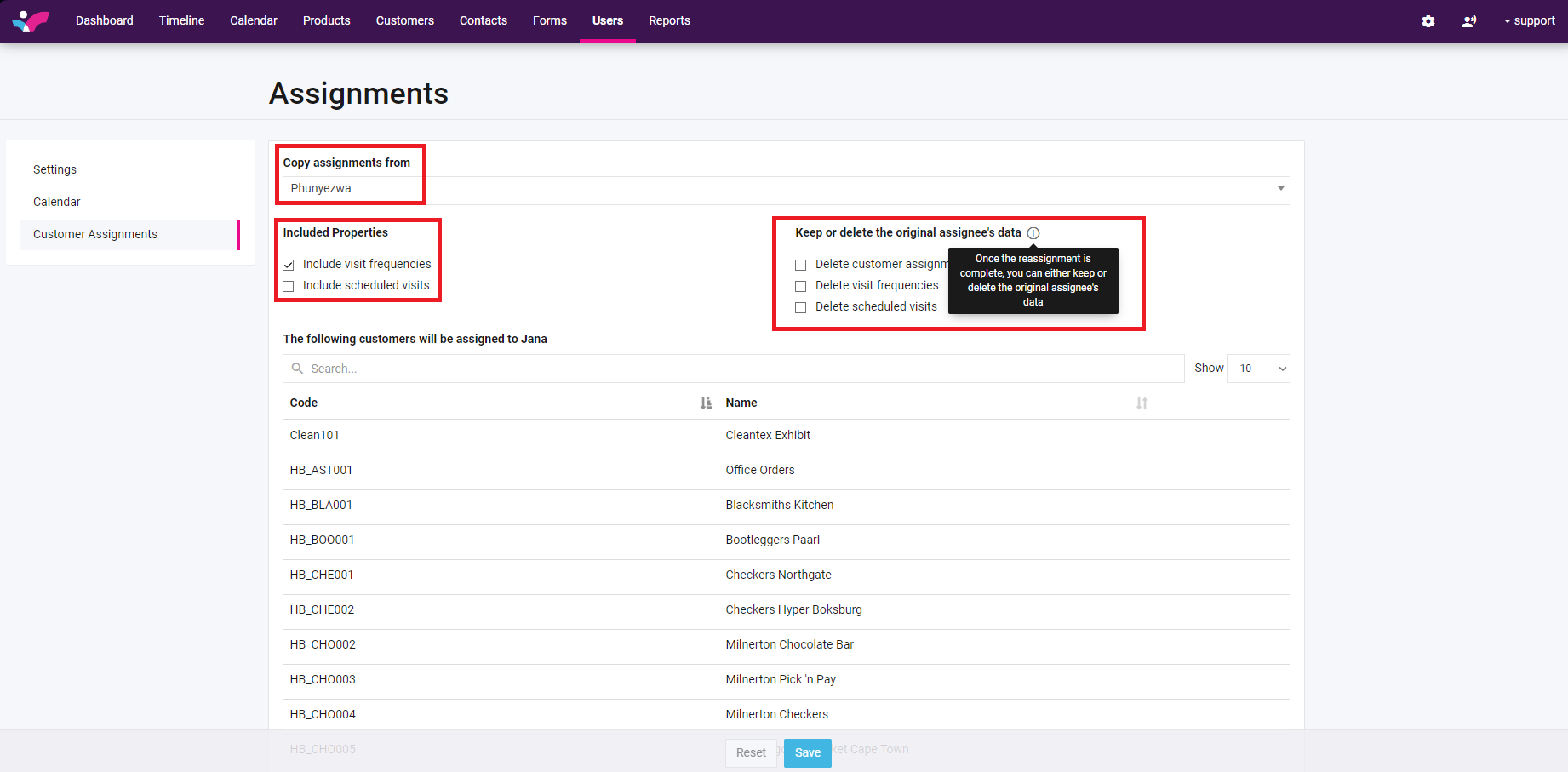Click the user voice icon in header
Image resolution: width=1568 pixels, height=772 pixels.
point(1468,21)
